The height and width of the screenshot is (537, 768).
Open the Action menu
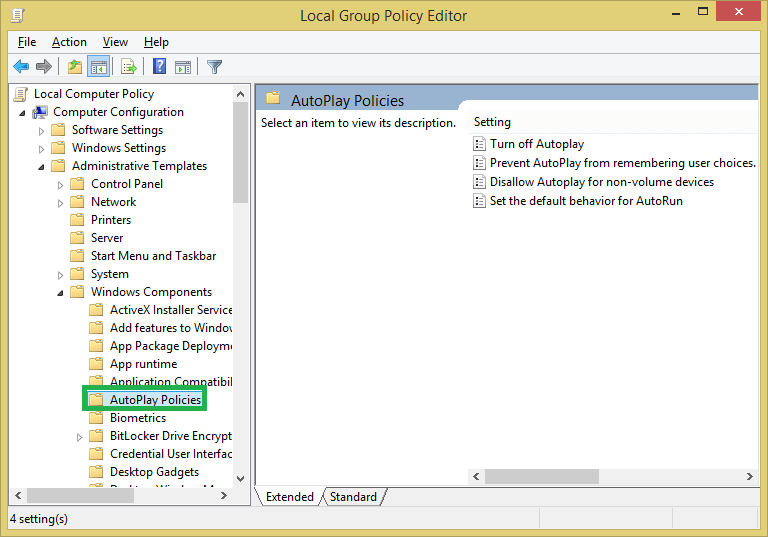click(69, 42)
